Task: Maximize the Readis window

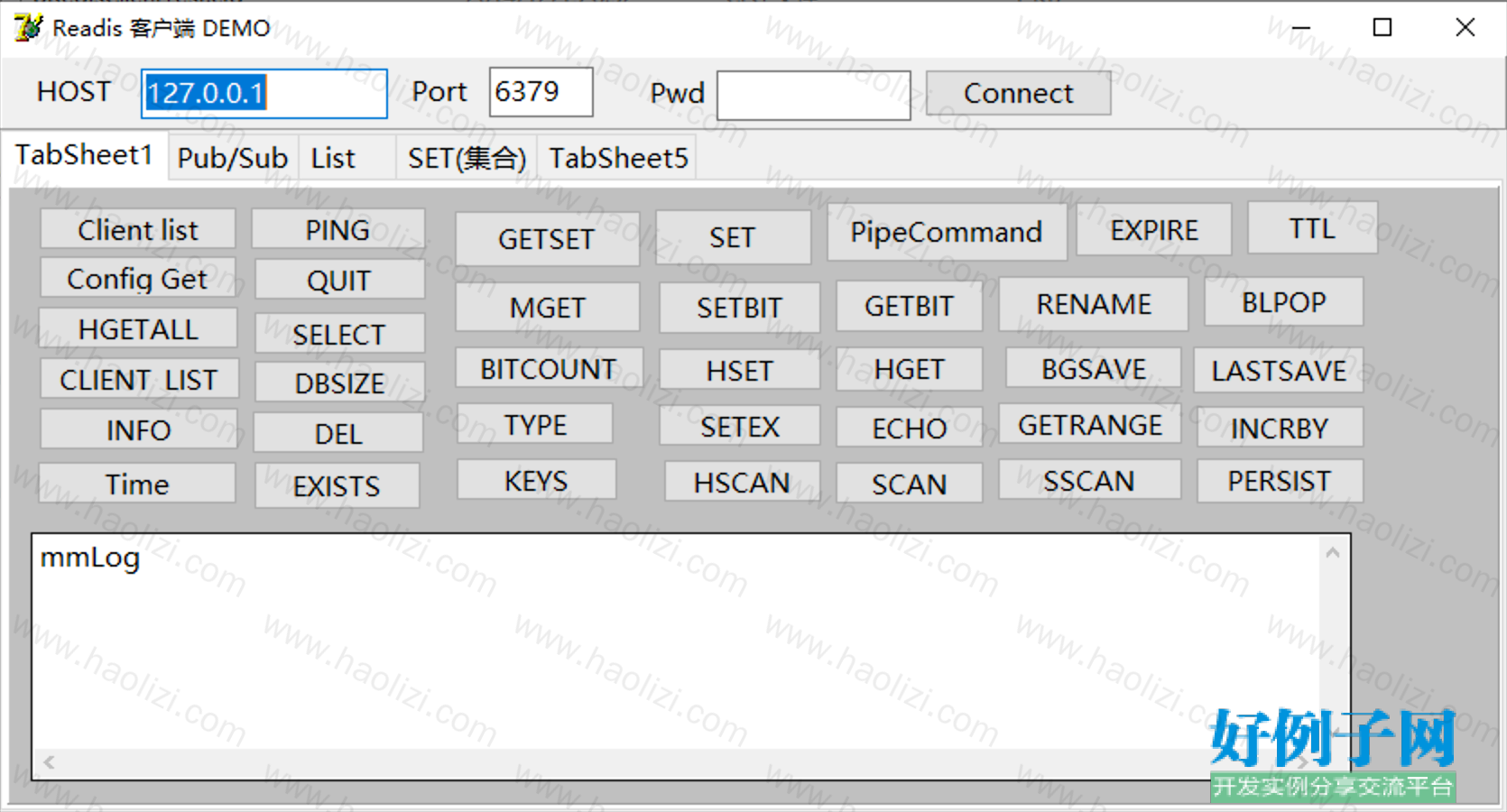Action: click(1382, 28)
